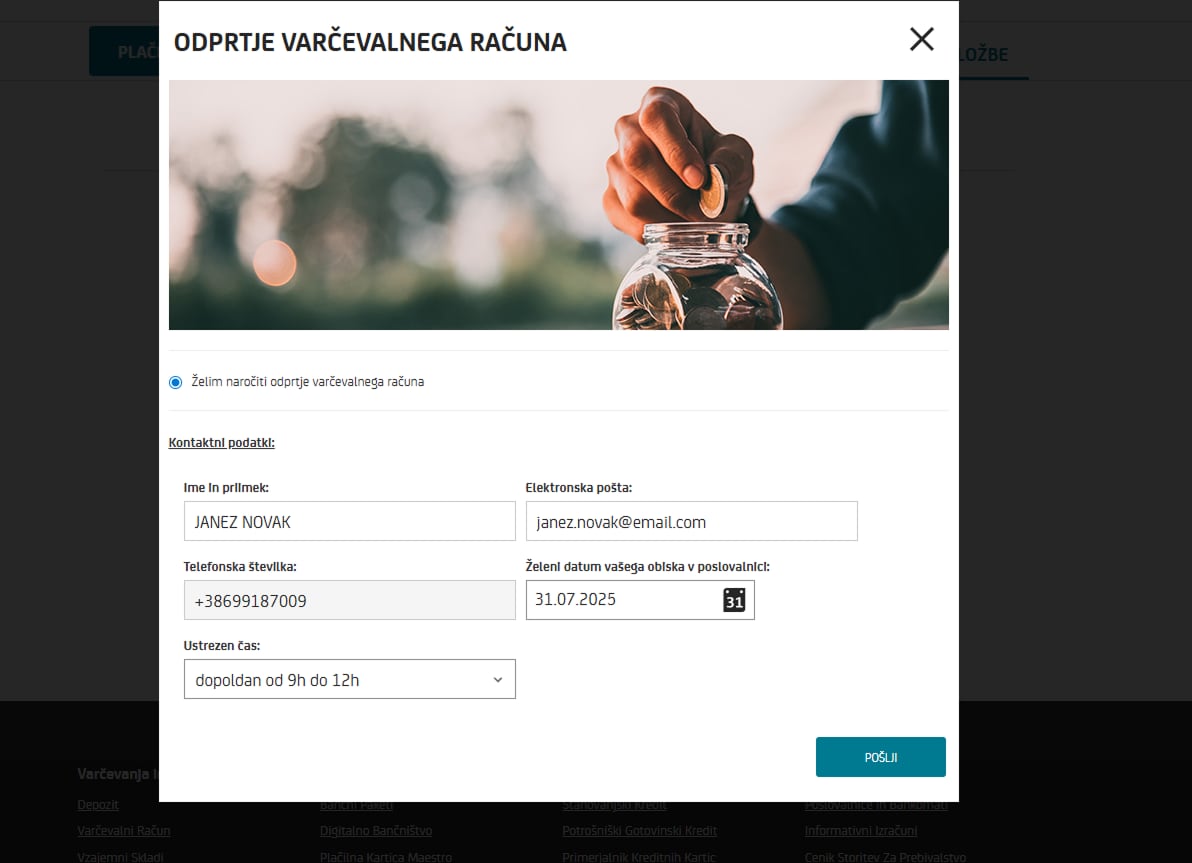
Task: Open Cenik Storitev Za Prebivalstvo link
Action: [886, 856]
